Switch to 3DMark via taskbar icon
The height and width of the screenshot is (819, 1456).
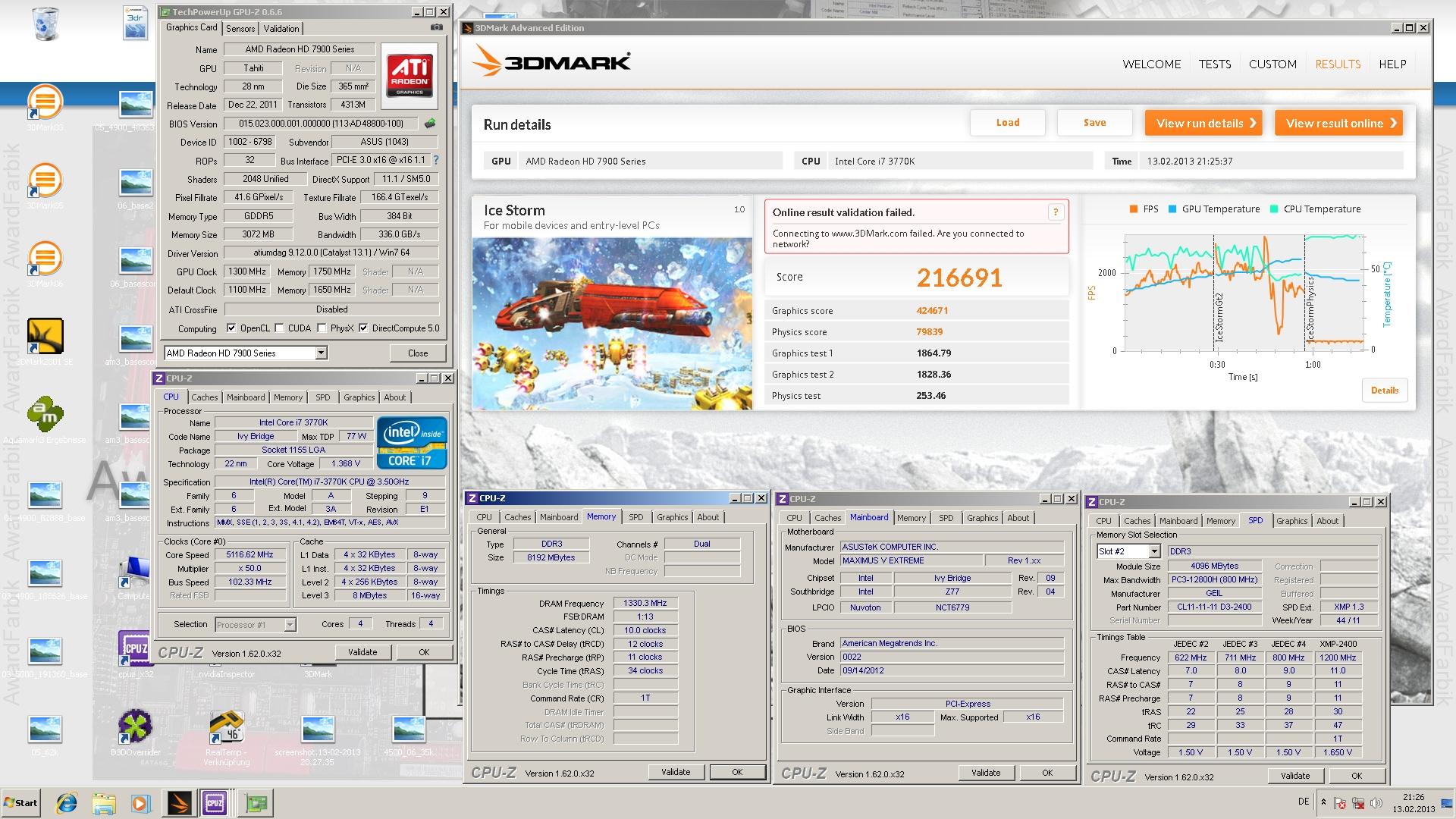tap(180, 802)
